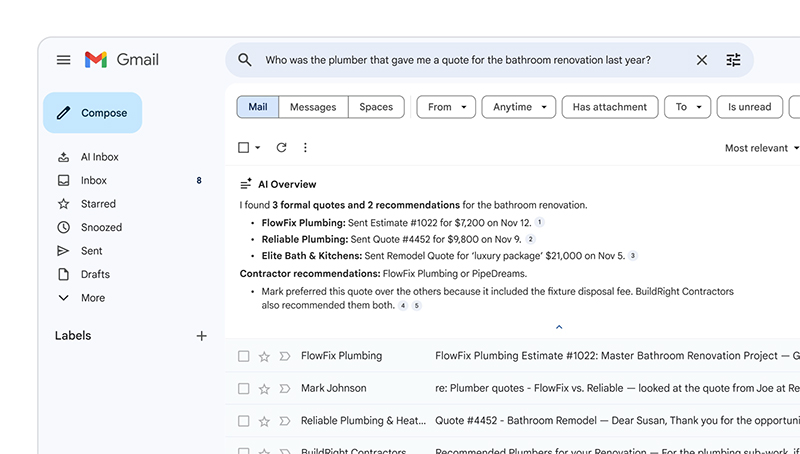This screenshot has height=454, width=800.
Task: Click inside the search query field
Action: [x=458, y=60]
